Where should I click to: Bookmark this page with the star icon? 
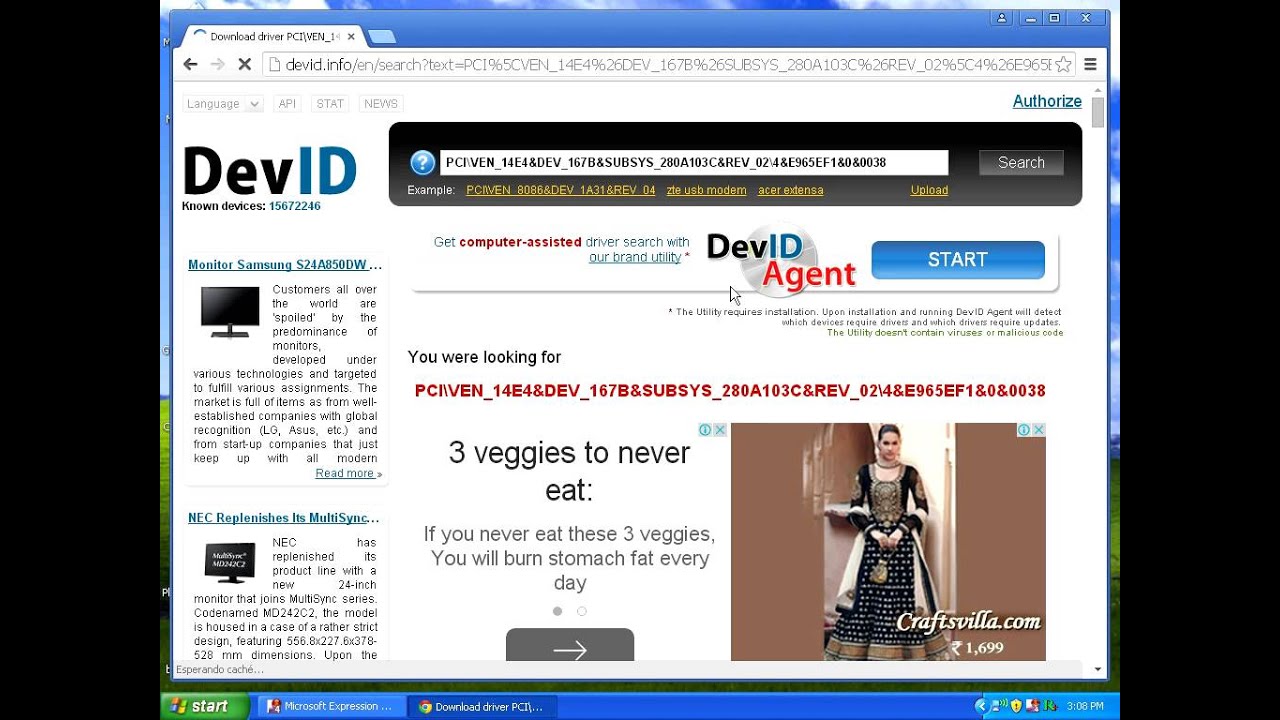[1063, 64]
